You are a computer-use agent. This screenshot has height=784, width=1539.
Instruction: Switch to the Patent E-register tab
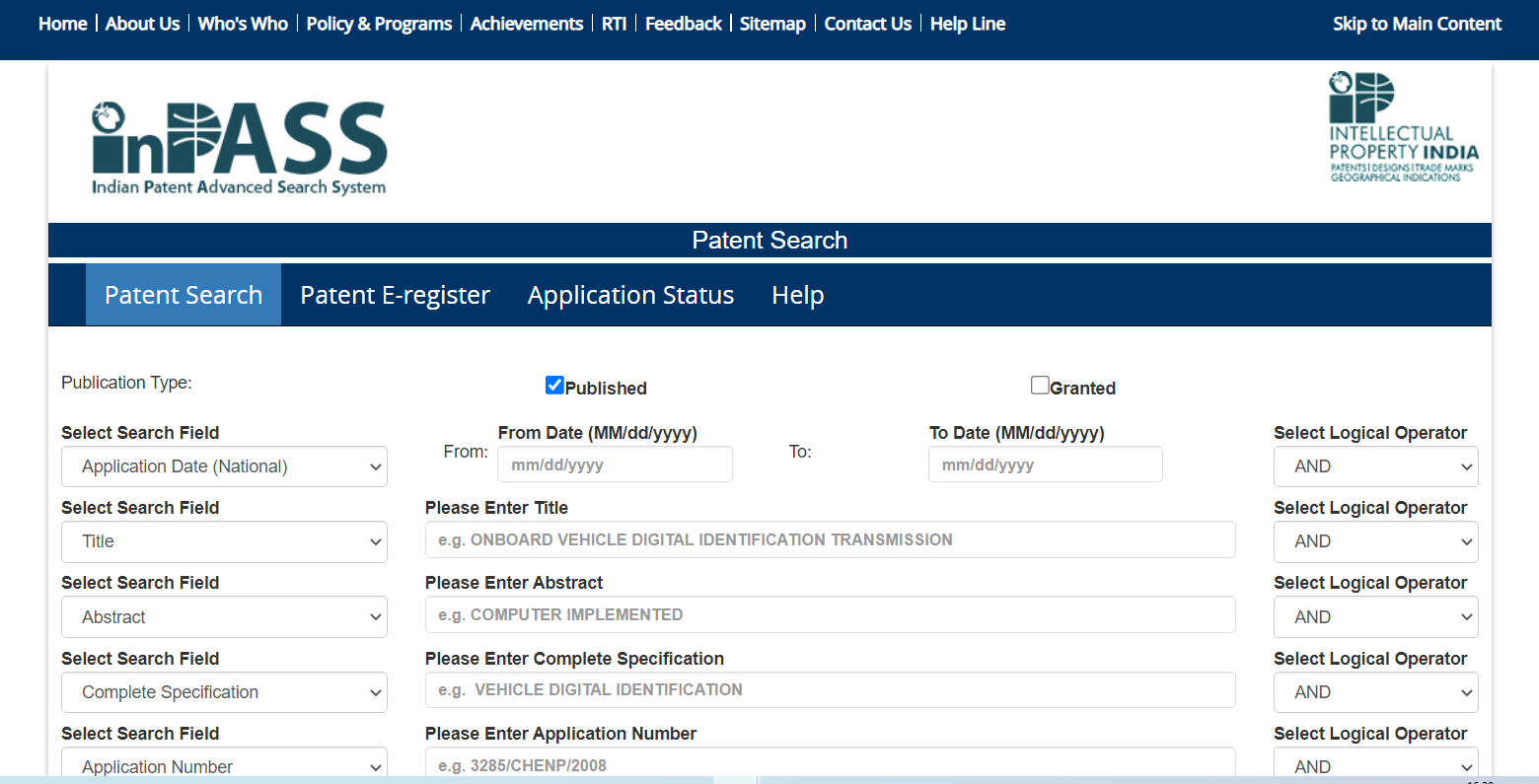tap(395, 295)
